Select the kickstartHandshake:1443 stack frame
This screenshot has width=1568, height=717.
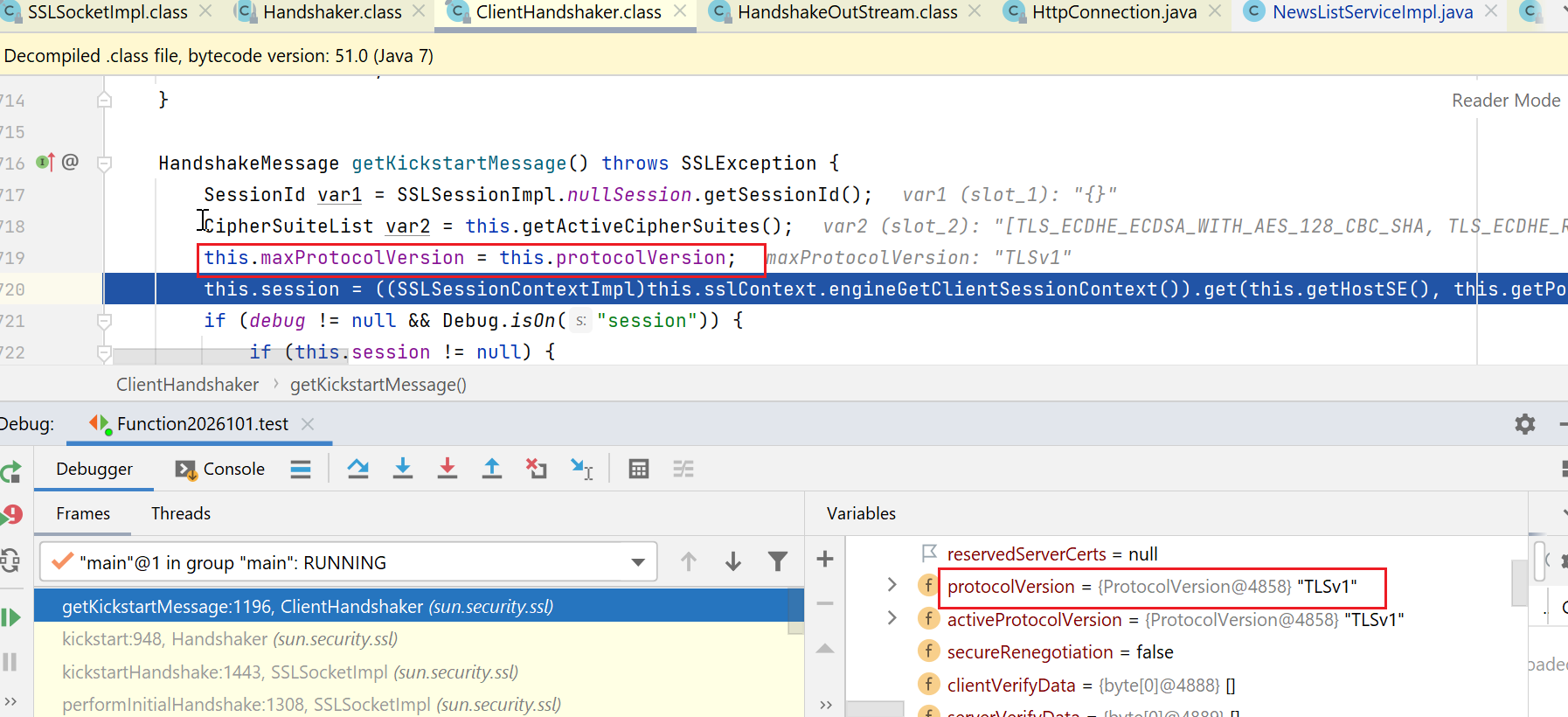click(289, 672)
